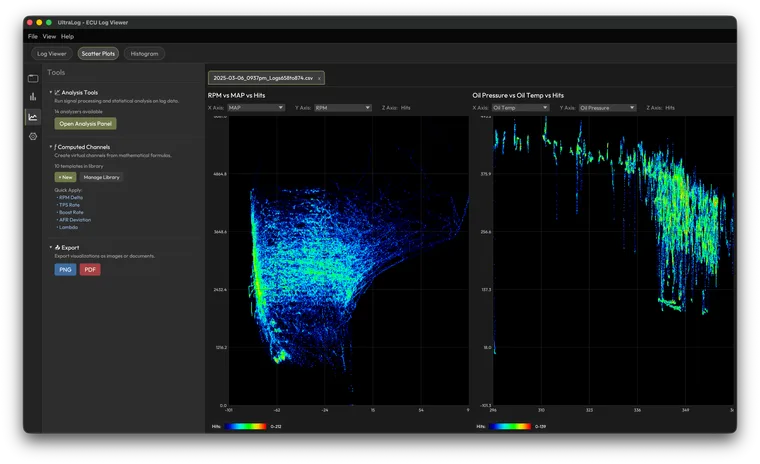760x464 pixels.
Task: Open X Axis dropdown showing Oil Temp
Action: [521, 108]
